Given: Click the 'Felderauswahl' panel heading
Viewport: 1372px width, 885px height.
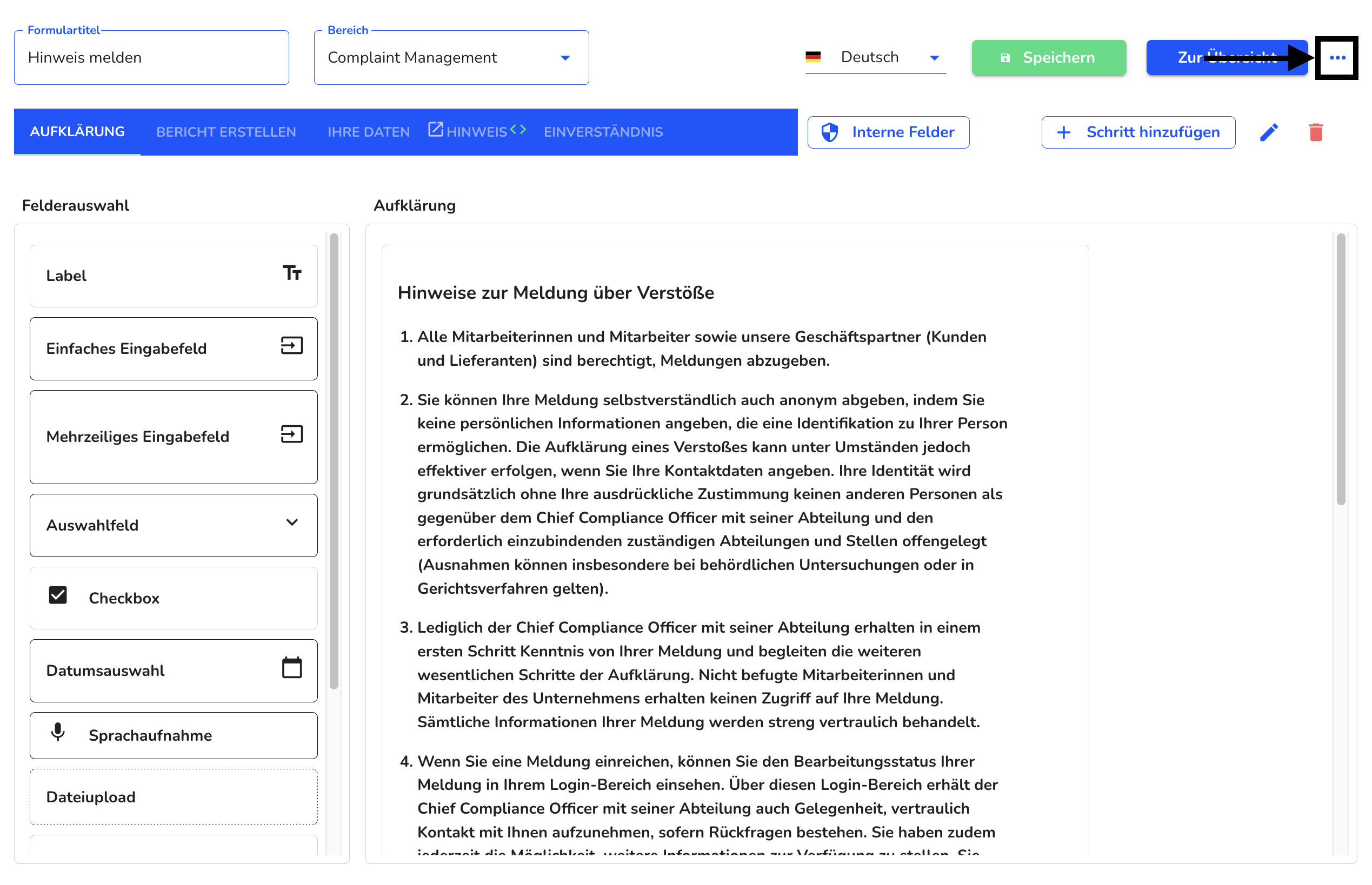Looking at the screenshot, I should coord(75,205).
